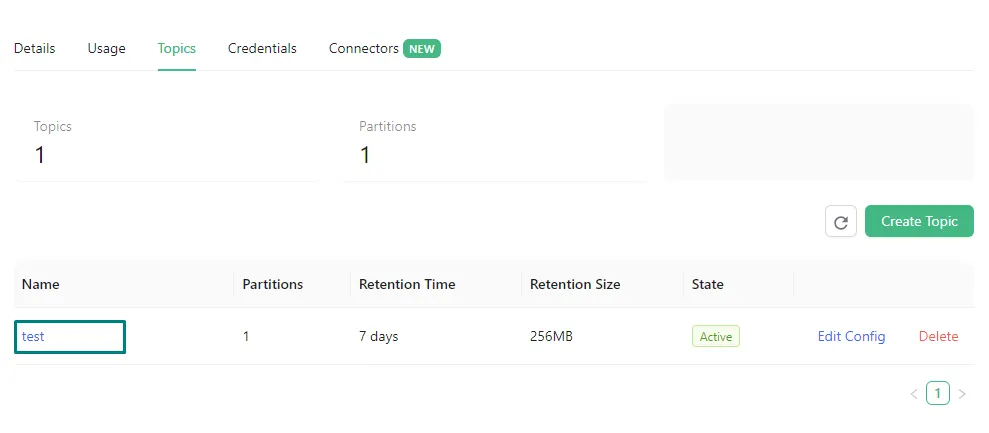Open the Credentials tab
The width and height of the screenshot is (989, 433).
pos(262,48)
